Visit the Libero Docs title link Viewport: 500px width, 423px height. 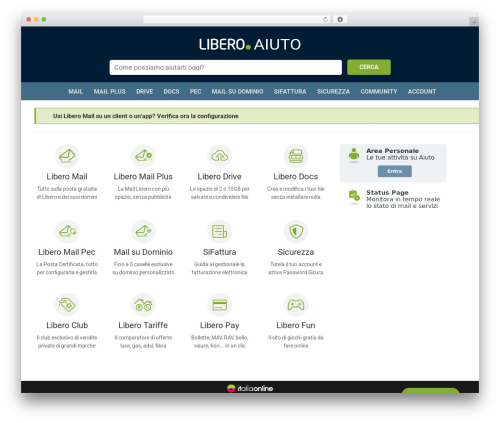click(296, 177)
